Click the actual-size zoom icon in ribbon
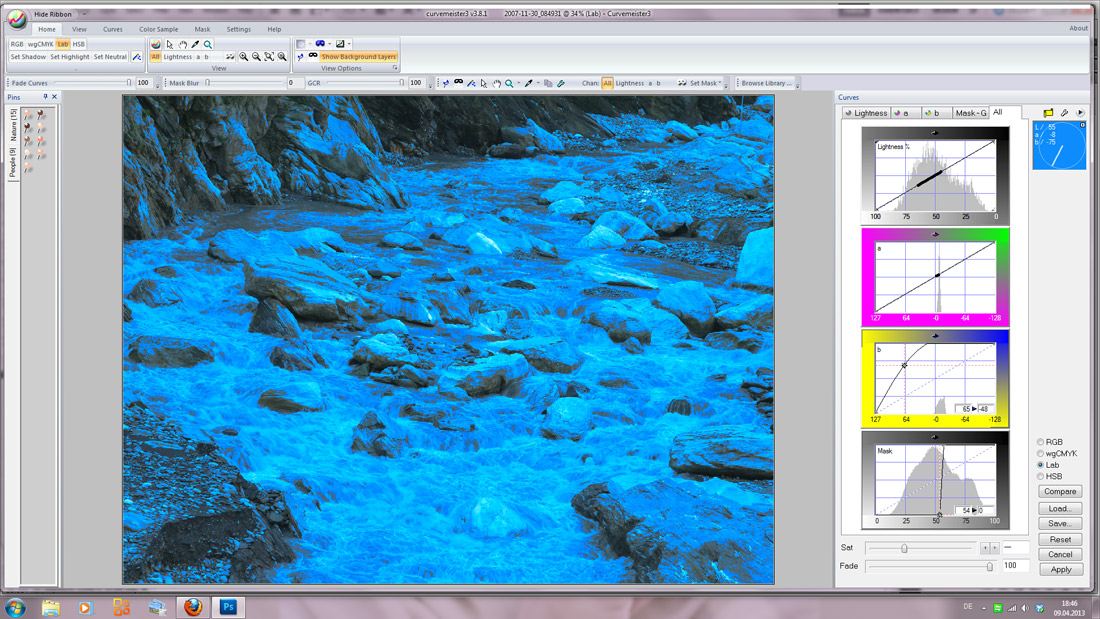1100x619 pixels. point(281,57)
